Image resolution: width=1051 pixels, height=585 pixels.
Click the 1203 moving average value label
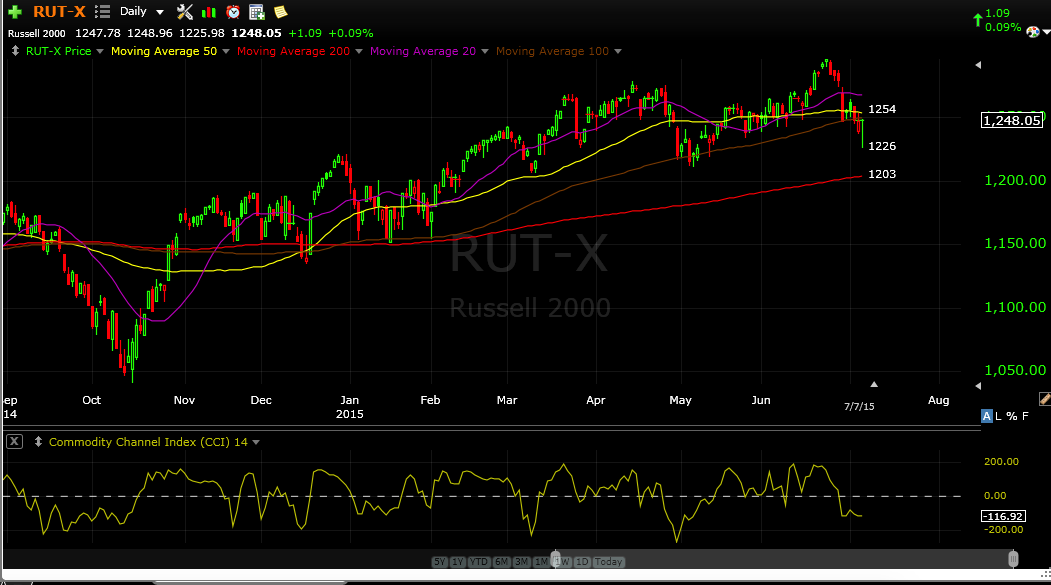pos(882,174)
